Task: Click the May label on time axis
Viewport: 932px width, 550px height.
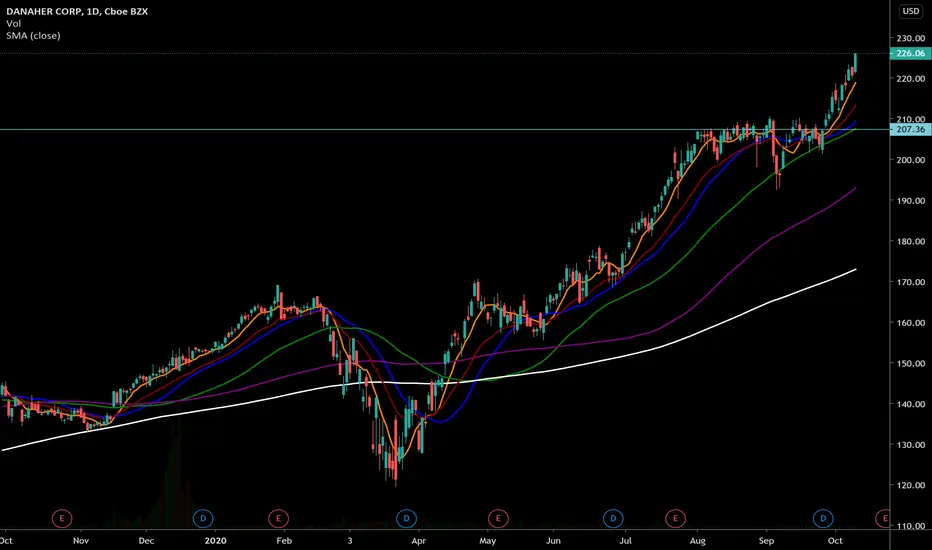Action: coord(487,540)
